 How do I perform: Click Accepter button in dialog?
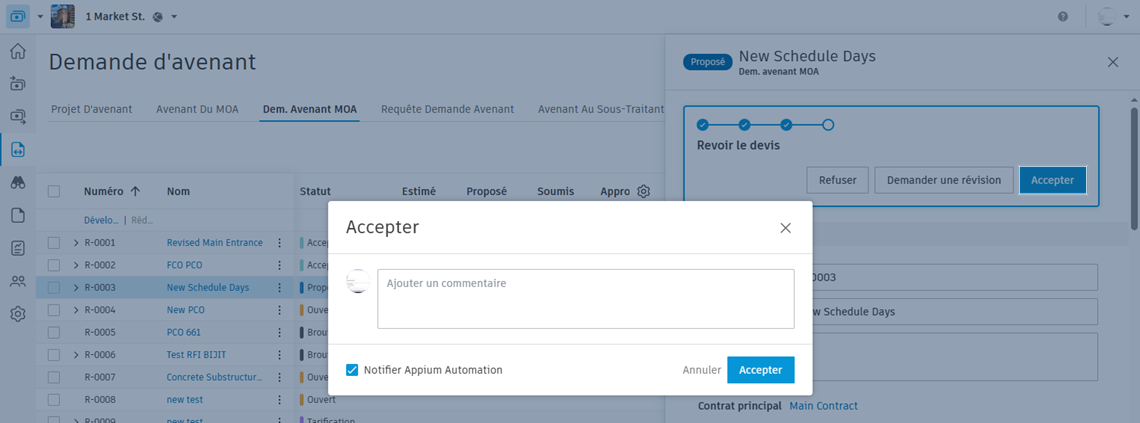coord(760,370)
